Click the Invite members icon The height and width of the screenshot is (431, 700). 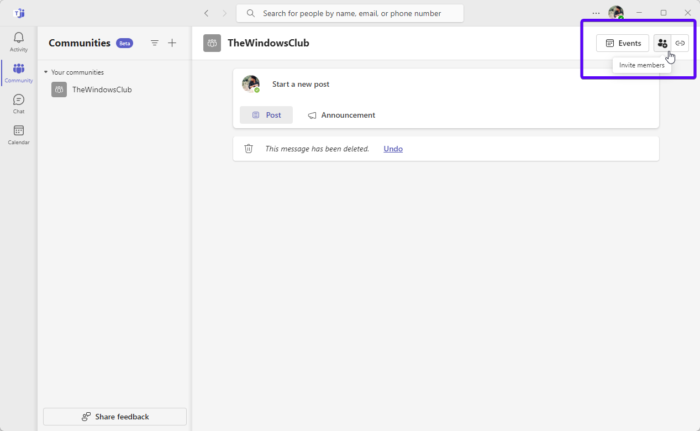click(662, 43)
